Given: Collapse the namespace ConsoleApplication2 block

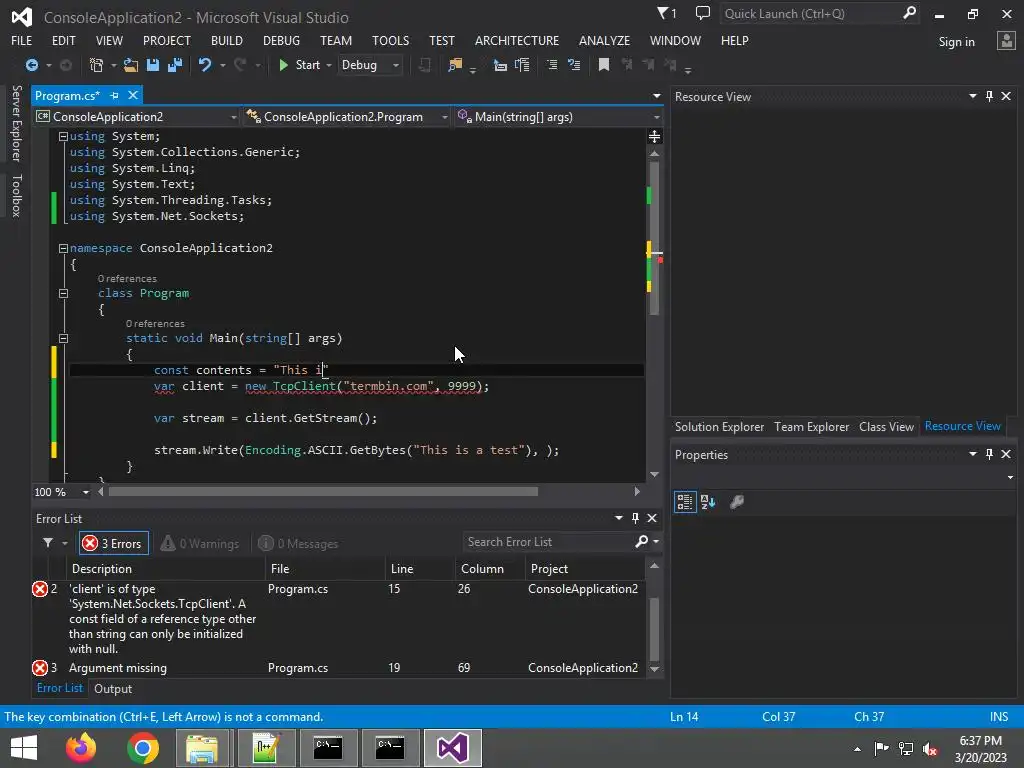Looking at the screenshot, I should (63, 248).
